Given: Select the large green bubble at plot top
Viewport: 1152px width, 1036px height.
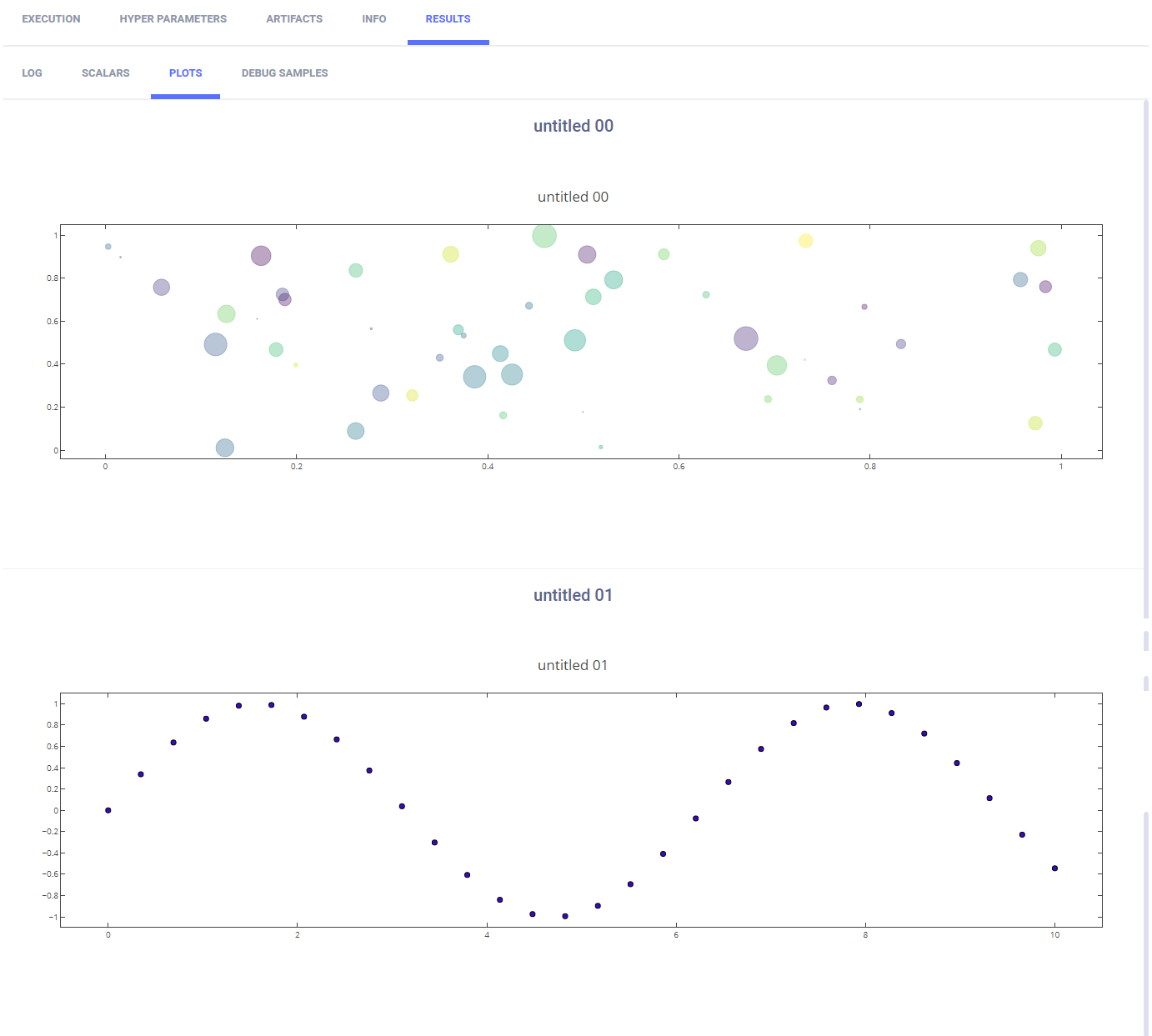Looking at the screenshot, I should (544, 236).
